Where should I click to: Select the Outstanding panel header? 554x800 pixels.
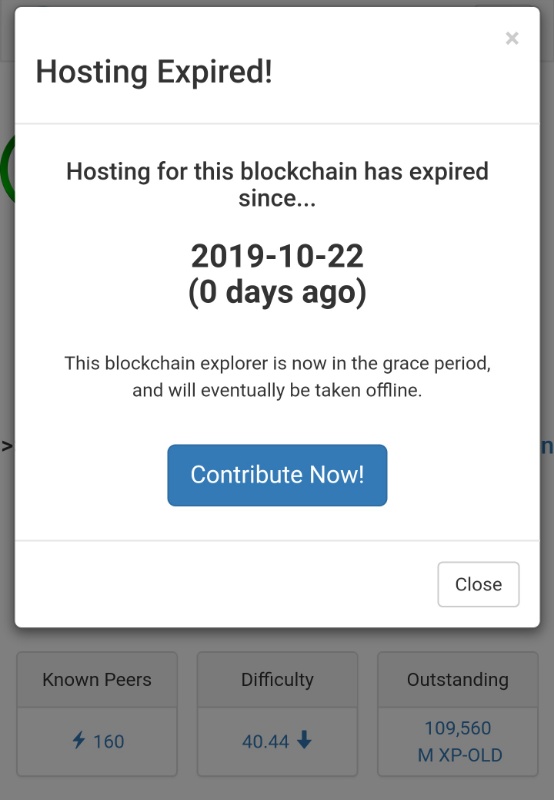tap(458, 680)
